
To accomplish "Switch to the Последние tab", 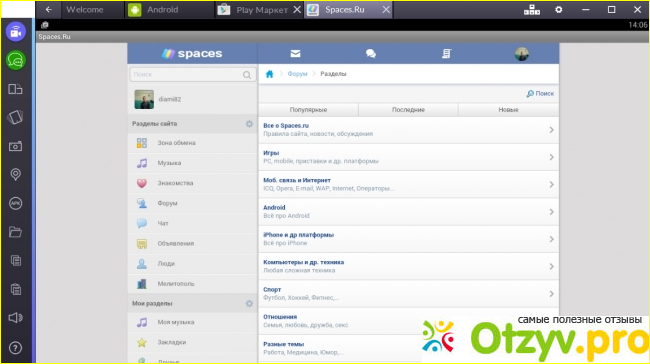I will coord(408,110).
